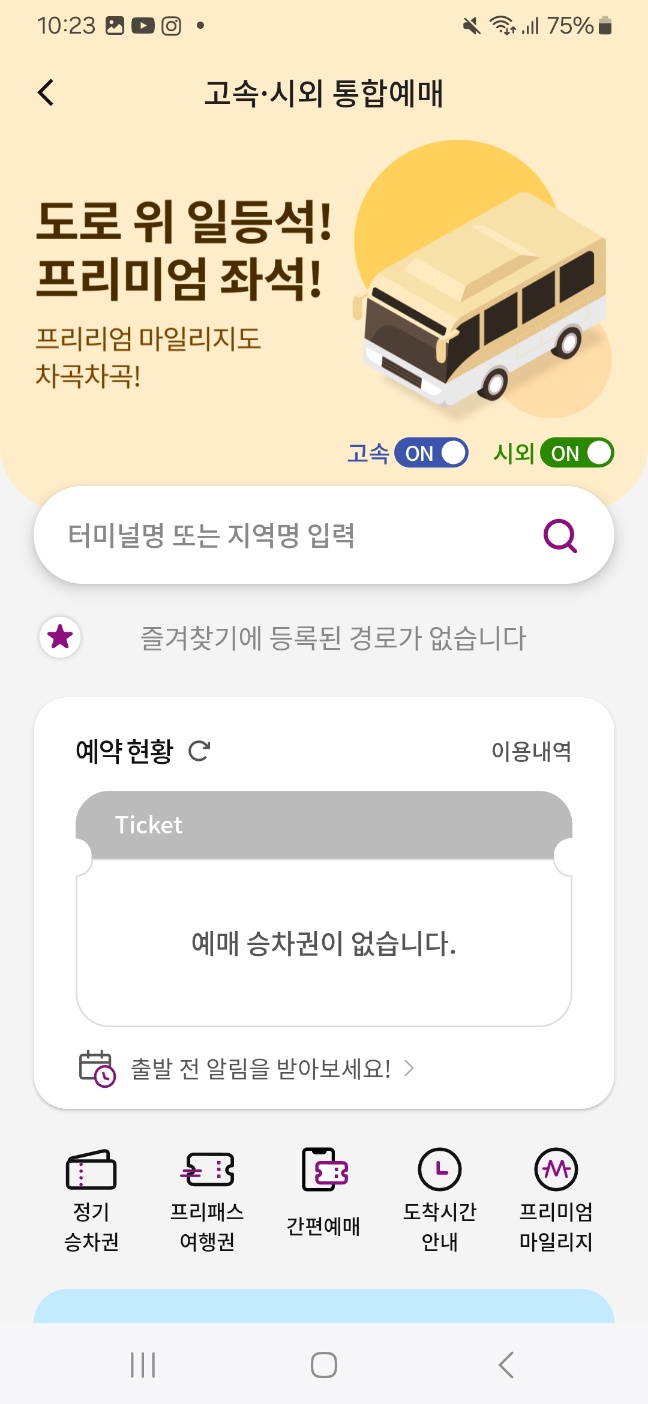Tap the terminal name search input field
The width and height of the screenshot is (648, 1404).
coord(280,535)
